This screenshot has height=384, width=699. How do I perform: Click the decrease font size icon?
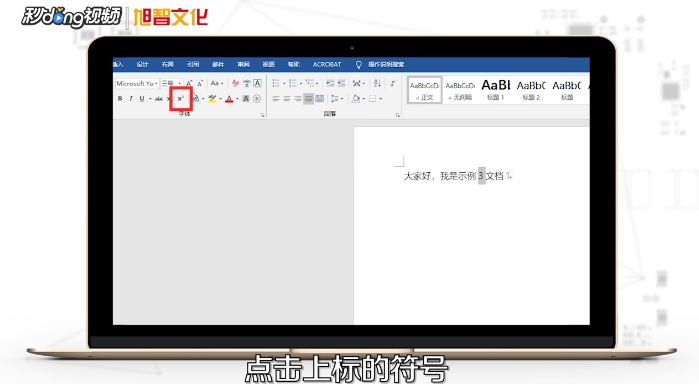(x=200, y=83)
